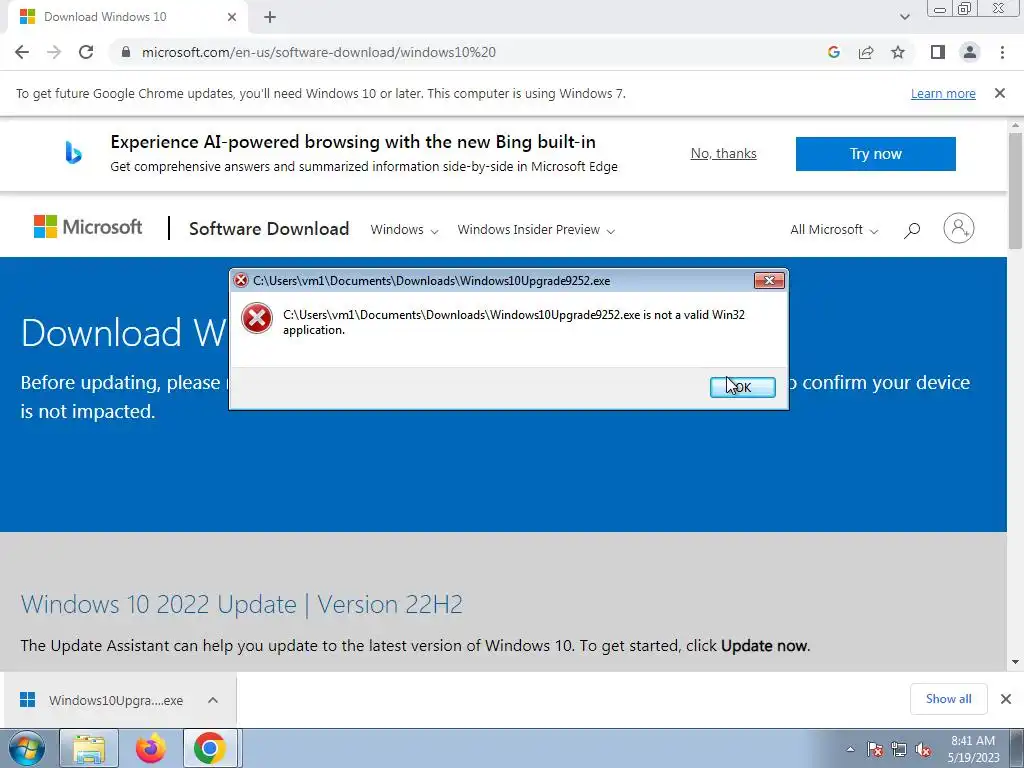Open Firefox from the taskbar
This screenshot has height=768, width=1024.
pyautogui.click(x=150, y=748)
